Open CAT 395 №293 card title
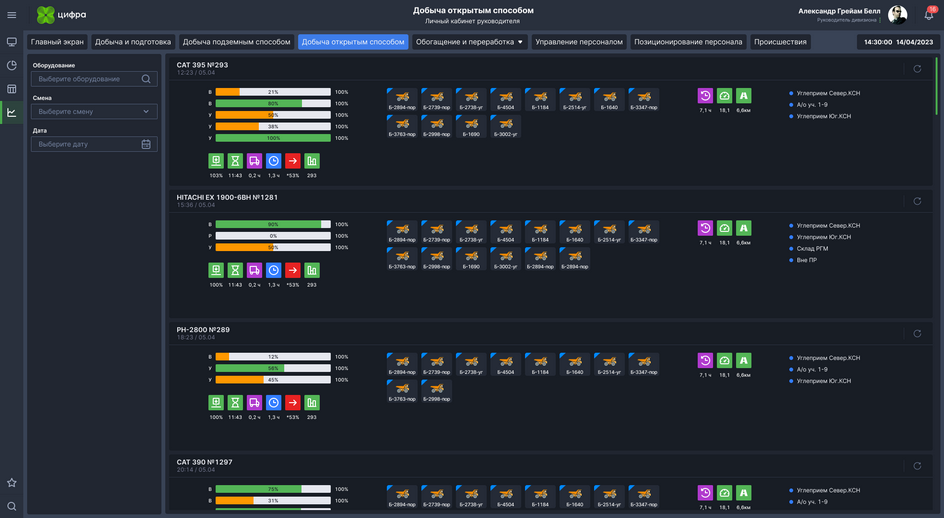Viewport: 944px width, 518px height. coord(202,65)
